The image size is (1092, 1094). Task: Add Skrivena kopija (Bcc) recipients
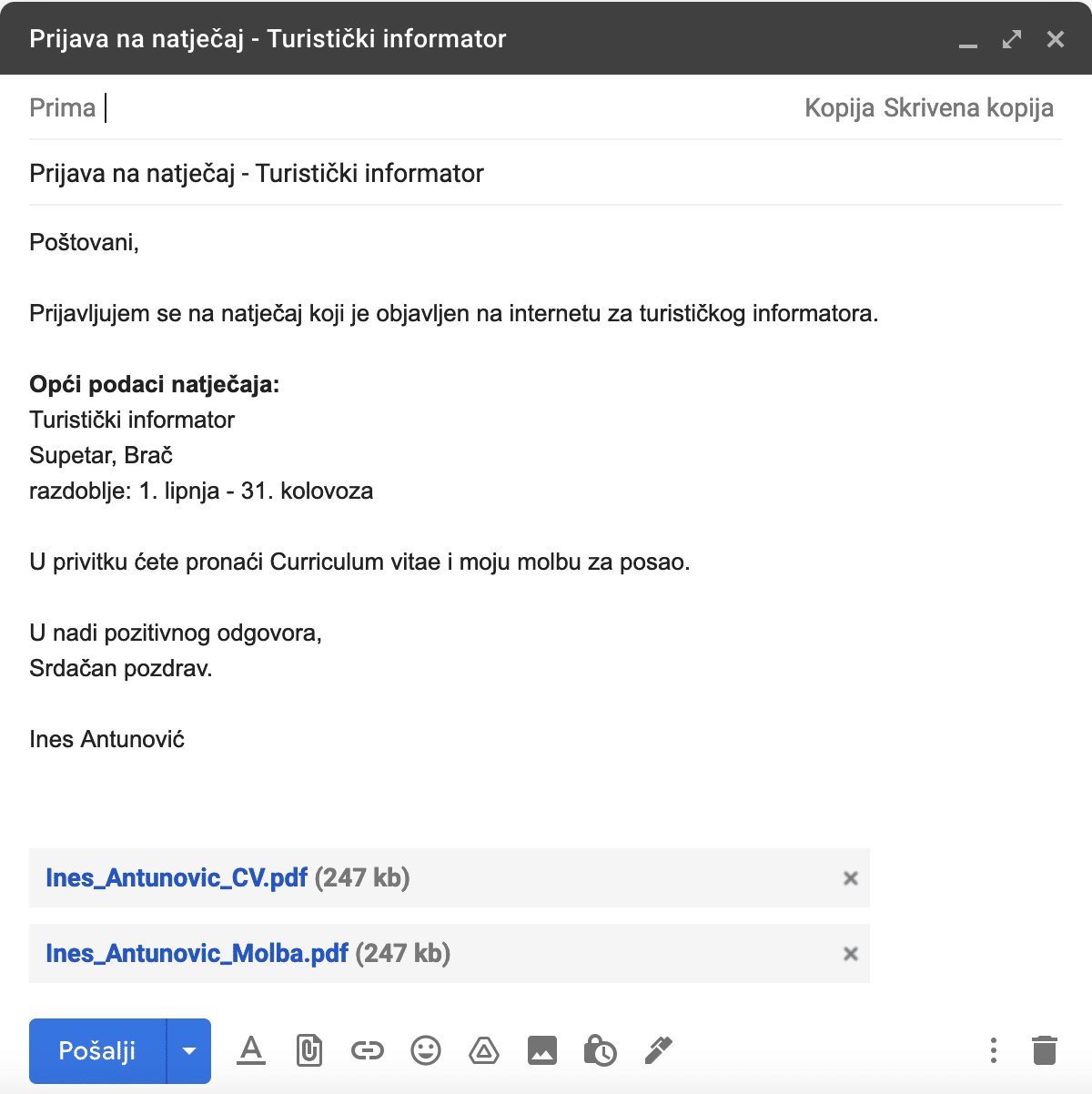click(x=968, y=107)
